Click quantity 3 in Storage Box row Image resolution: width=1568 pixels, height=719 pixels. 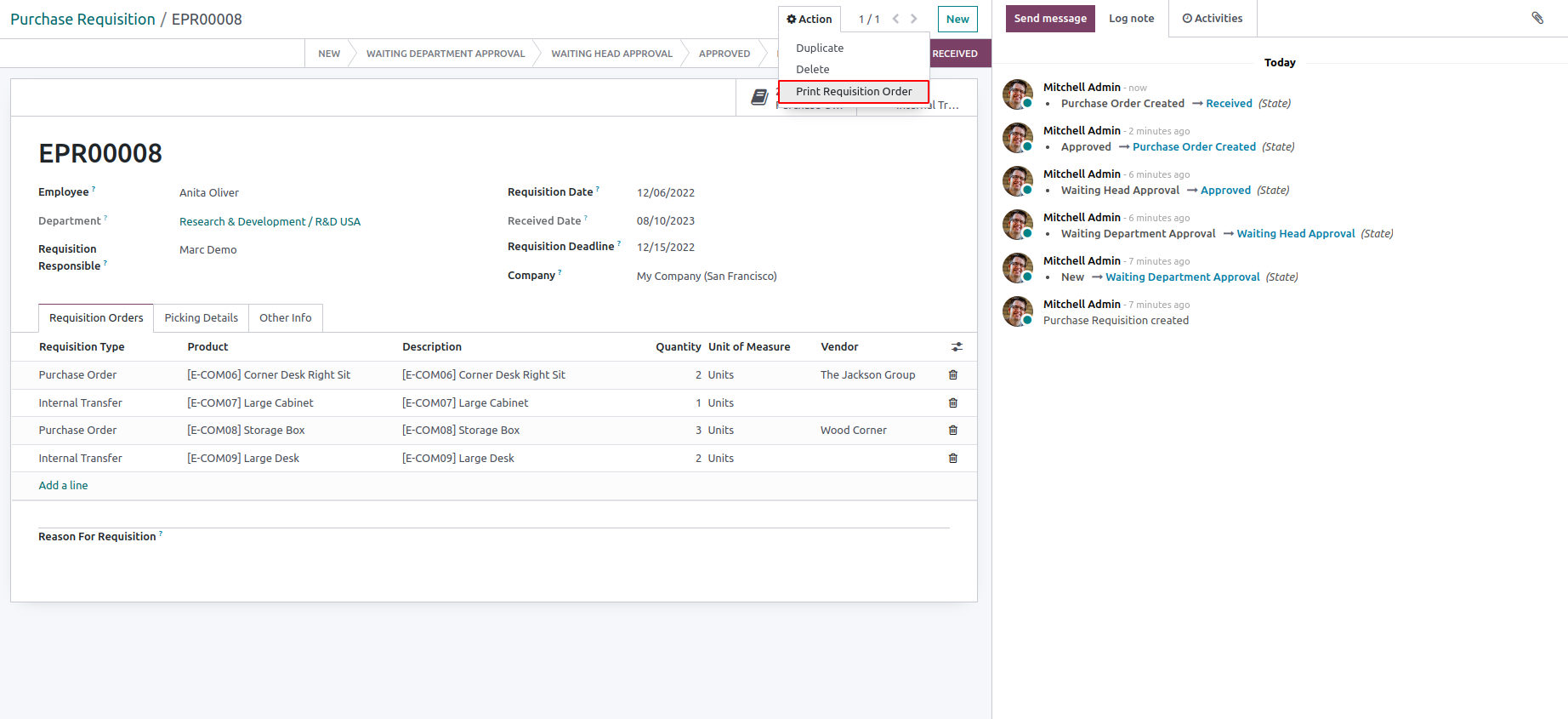click(x=698, y=431)
